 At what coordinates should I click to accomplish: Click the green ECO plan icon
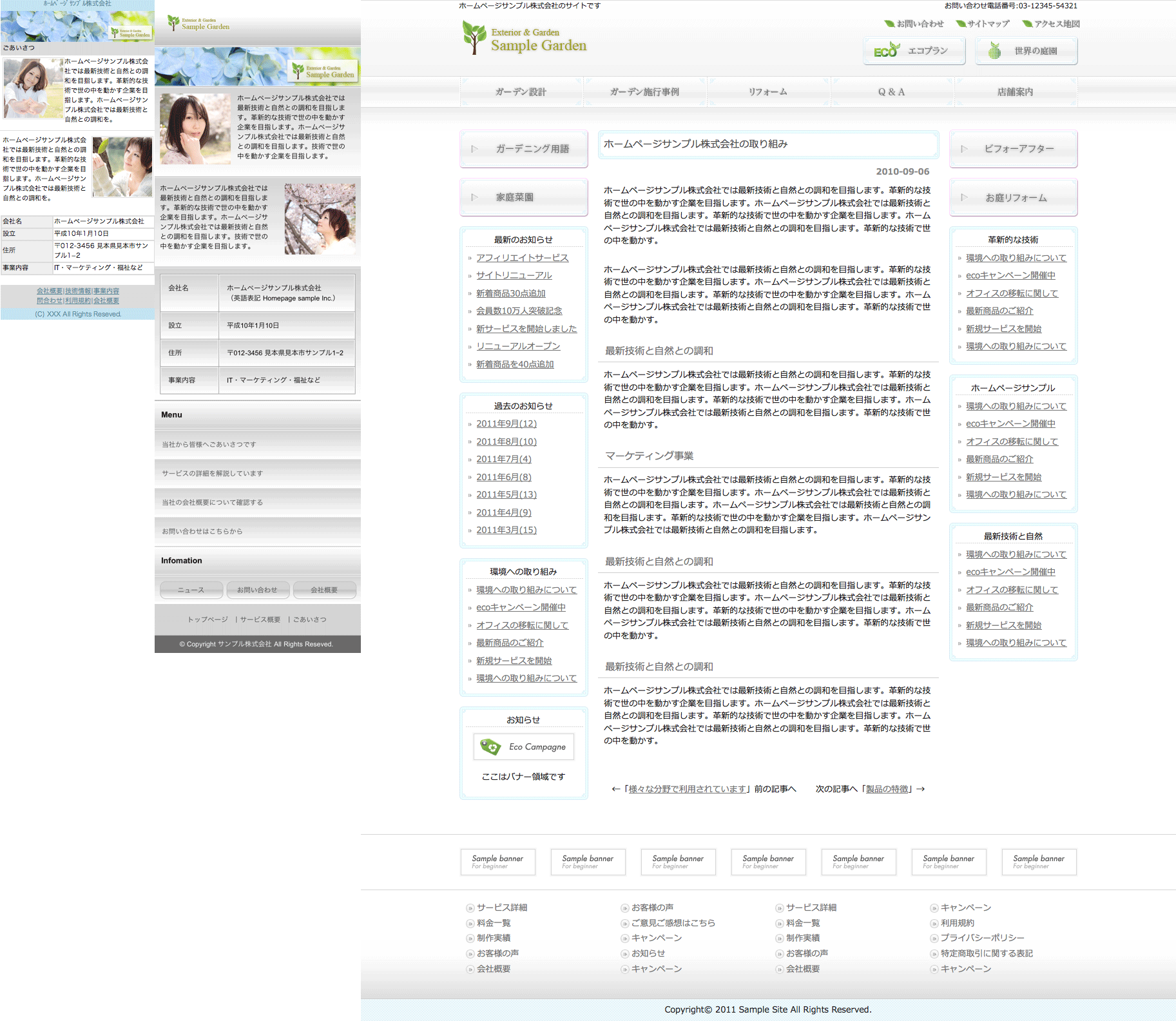click(886, 51)
